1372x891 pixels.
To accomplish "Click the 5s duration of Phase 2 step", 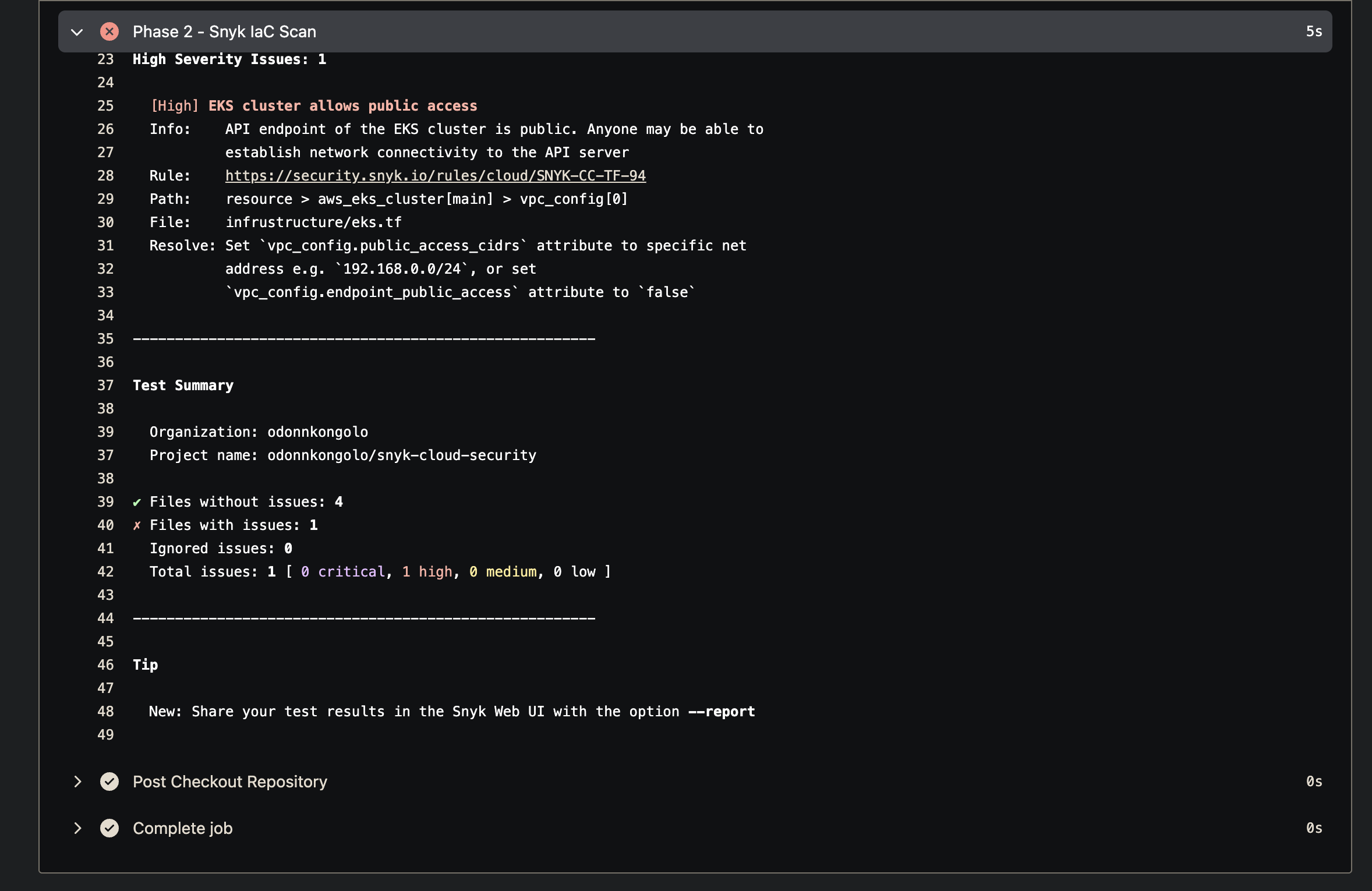I will click(x=1314, y=31).
